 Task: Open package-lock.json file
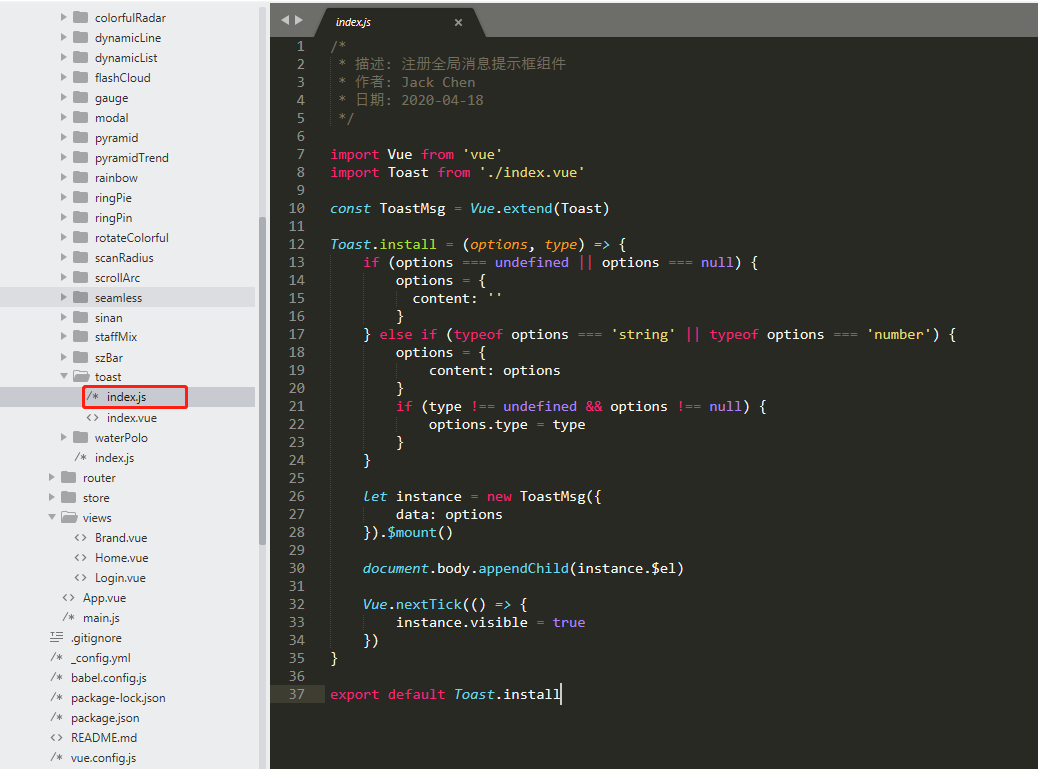pos(118,698)
